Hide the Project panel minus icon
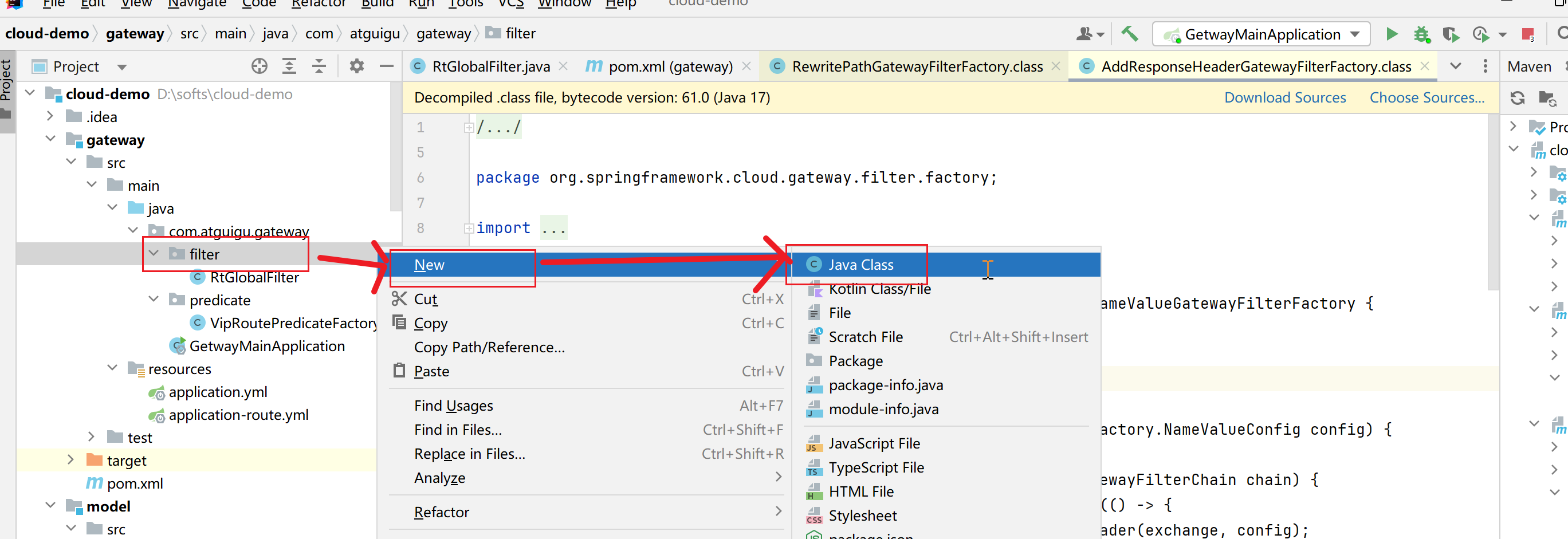This screenshot has height=539, width=1568. pos(387,66)
